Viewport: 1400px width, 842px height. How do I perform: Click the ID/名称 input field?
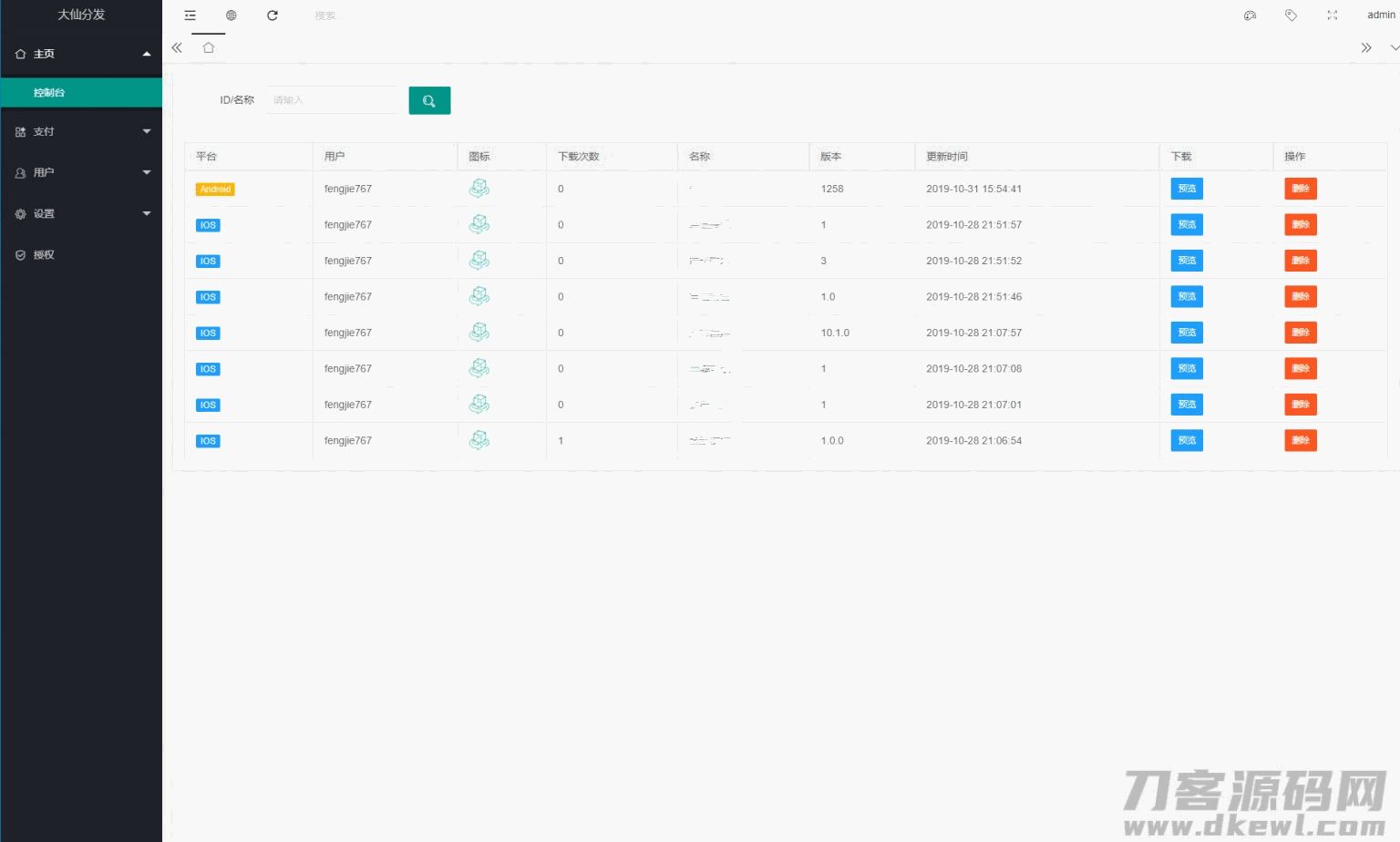(333, 100)
